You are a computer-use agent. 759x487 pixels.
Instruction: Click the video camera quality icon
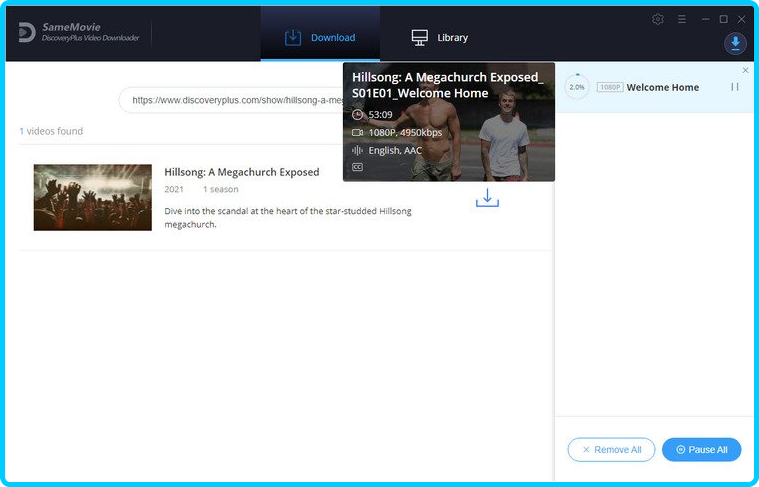click(x=357, y=133)
